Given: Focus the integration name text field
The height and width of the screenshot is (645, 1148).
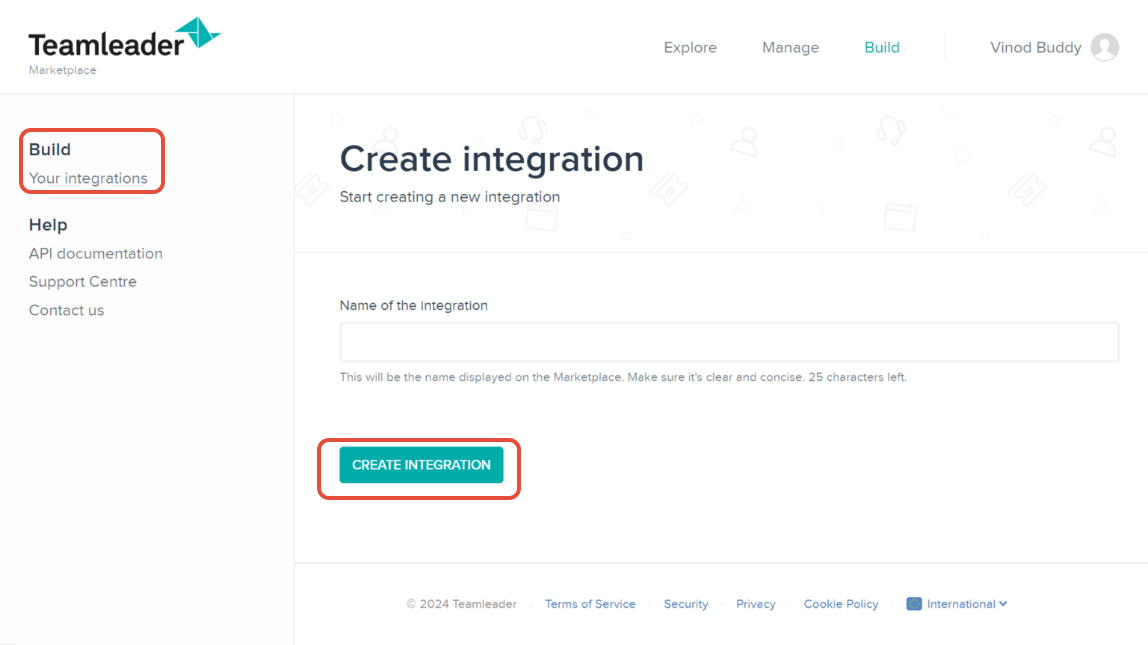Looking at the screenshot, I should pos(728,342).
